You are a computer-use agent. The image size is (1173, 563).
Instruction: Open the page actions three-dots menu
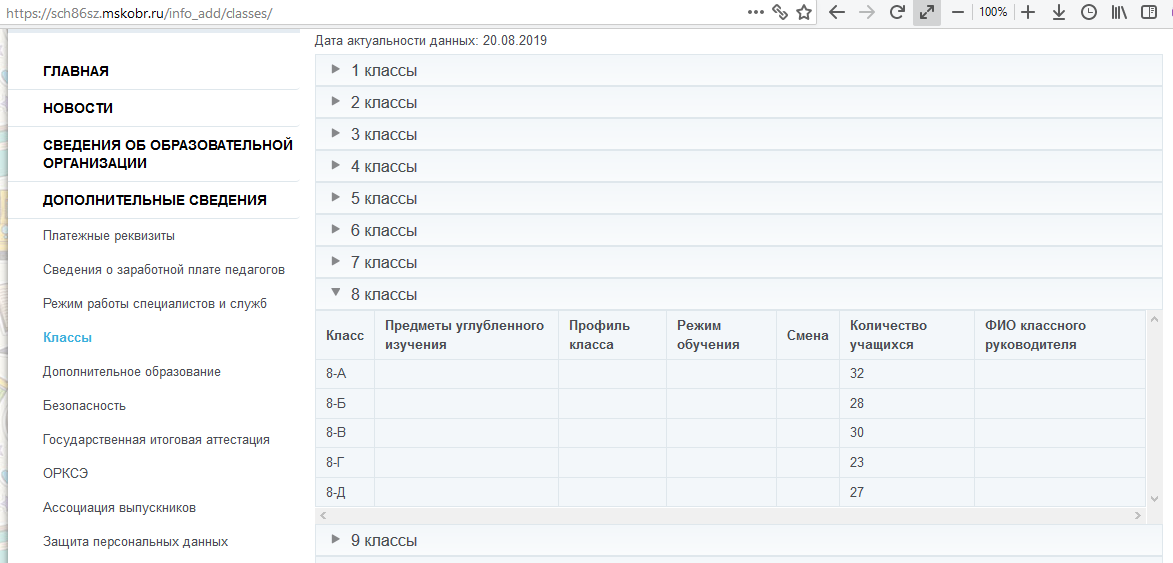tap(756, 12)
